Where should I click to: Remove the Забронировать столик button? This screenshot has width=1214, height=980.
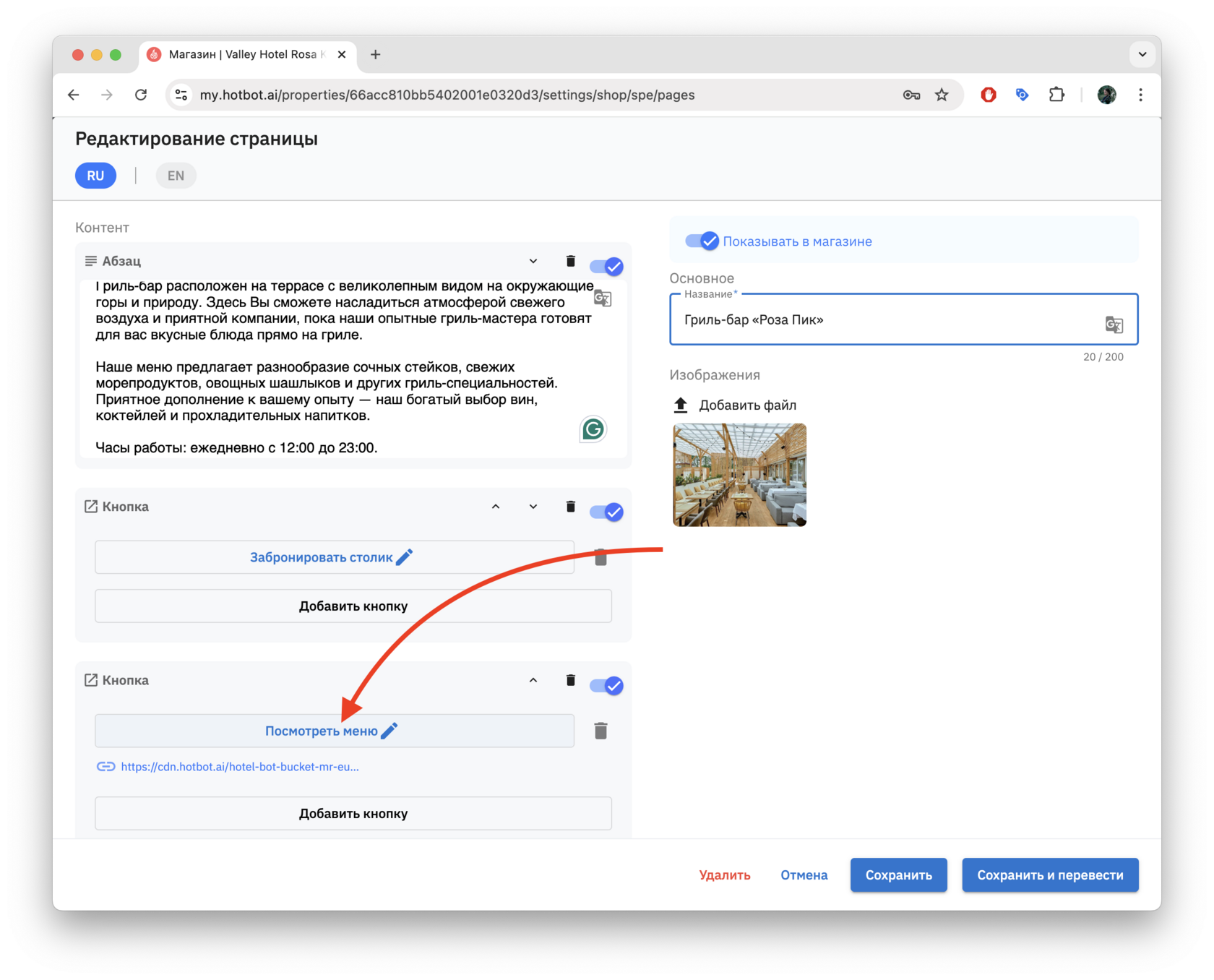[600, 557]
